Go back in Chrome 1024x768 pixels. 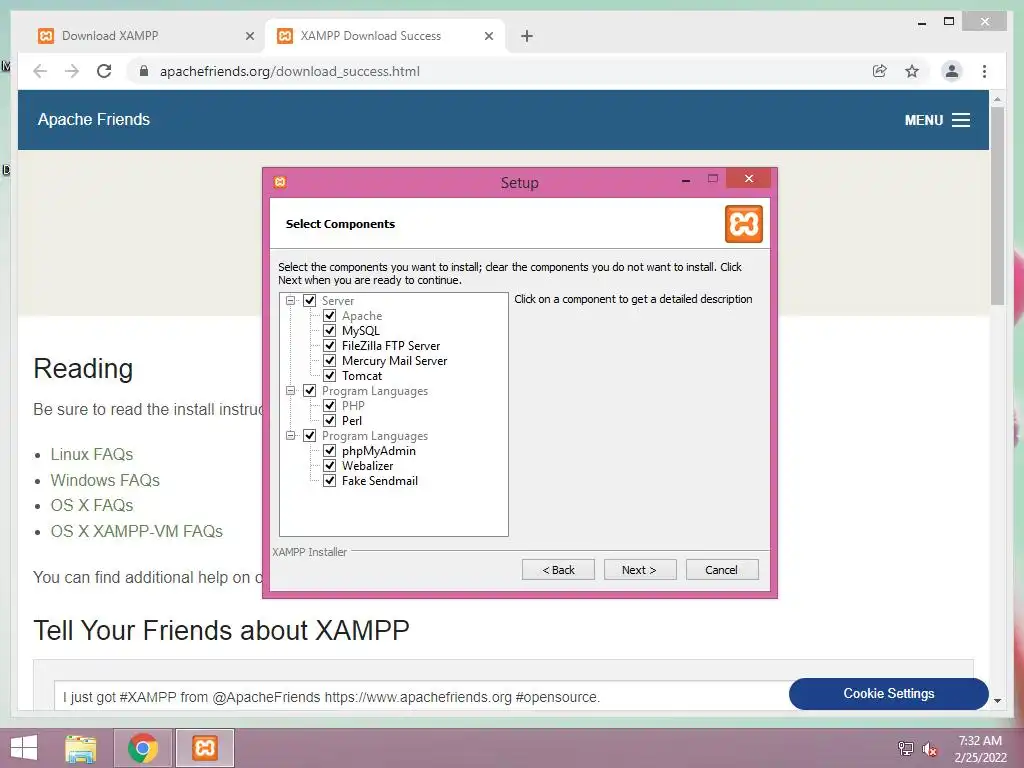pyautogui.click(x=40, y=71)
